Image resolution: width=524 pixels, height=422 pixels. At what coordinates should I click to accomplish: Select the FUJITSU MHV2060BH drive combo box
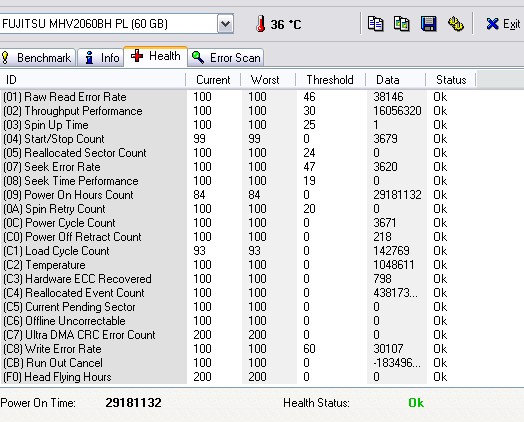click(x=116, y=24)
